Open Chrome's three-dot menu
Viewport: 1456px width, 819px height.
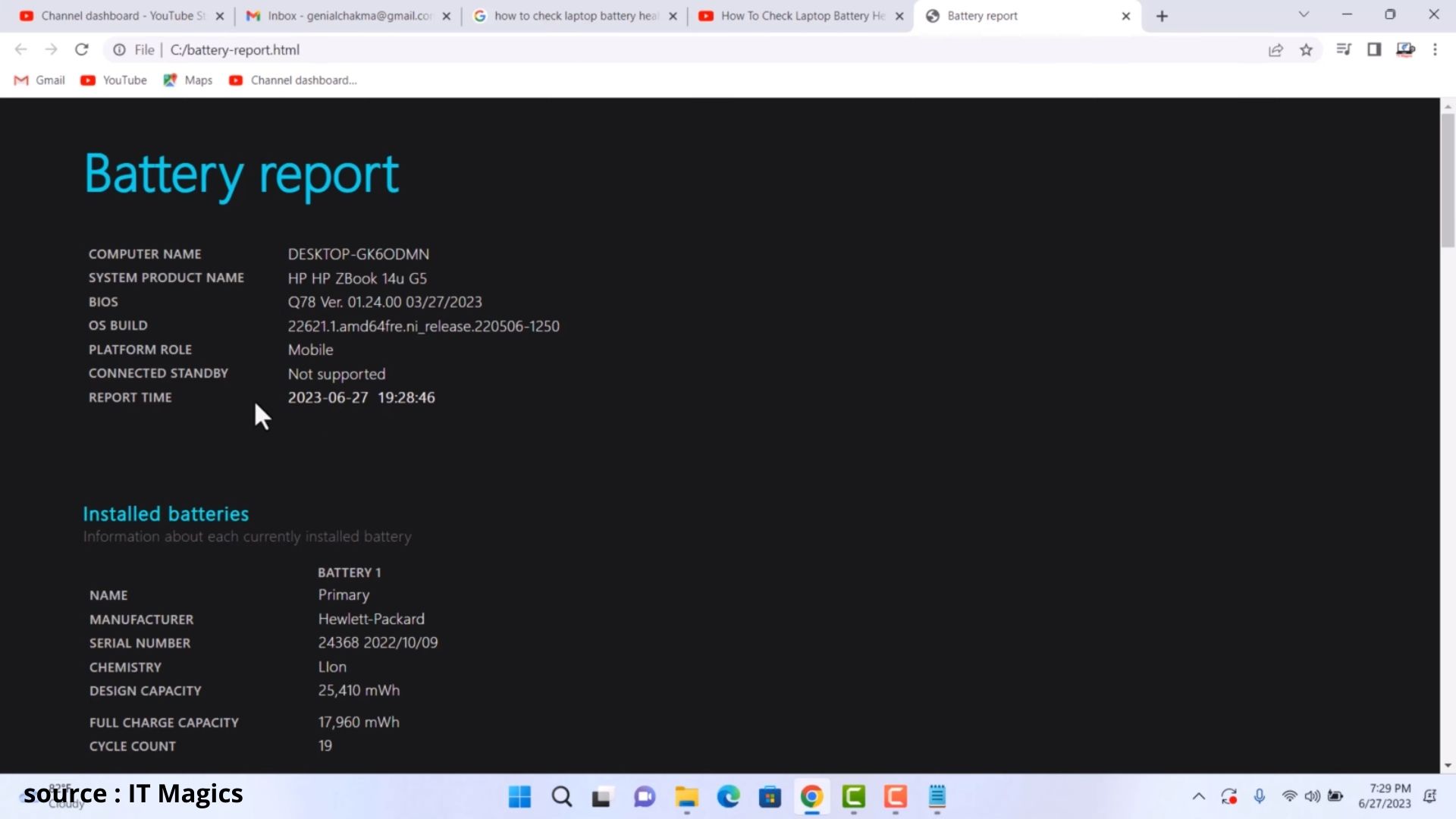(1435, 50)
